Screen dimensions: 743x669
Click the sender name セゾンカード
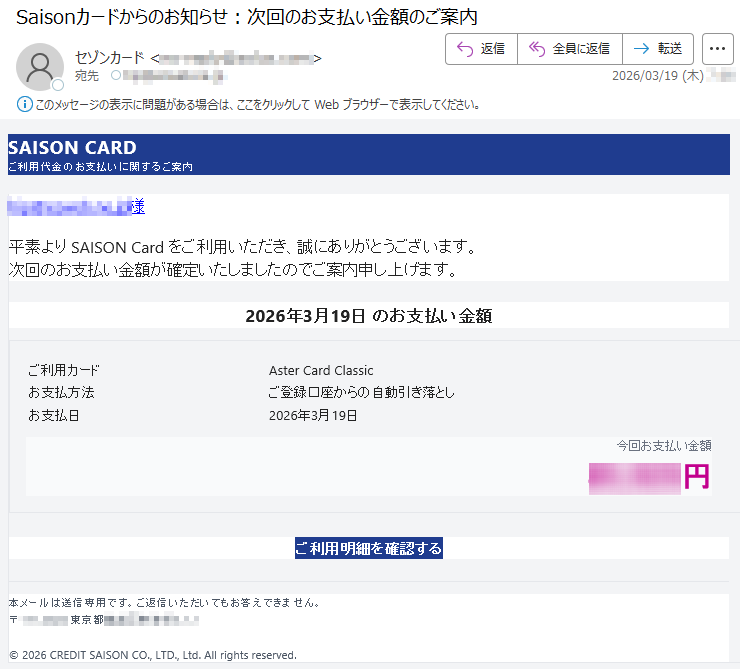109,58
